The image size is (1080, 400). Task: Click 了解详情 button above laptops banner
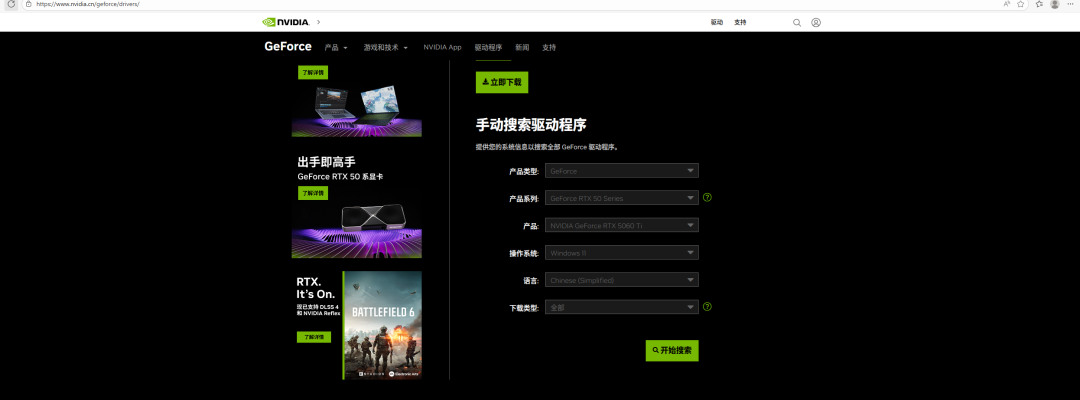pyautogui.click(x=313, y=72)
